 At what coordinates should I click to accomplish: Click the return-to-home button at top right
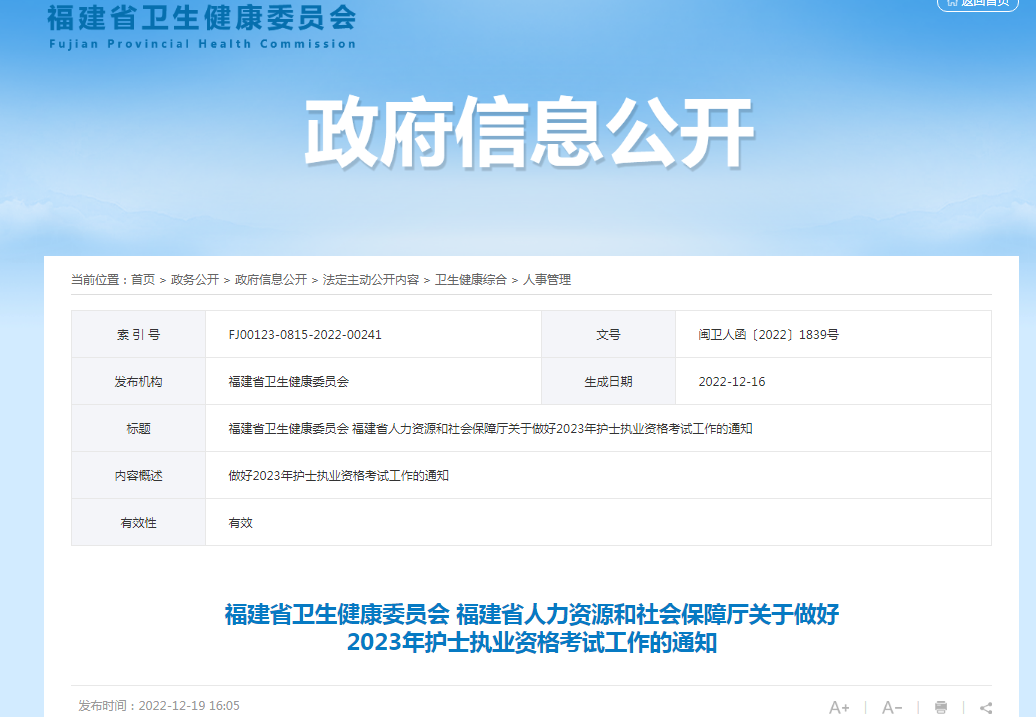(978, 3)
